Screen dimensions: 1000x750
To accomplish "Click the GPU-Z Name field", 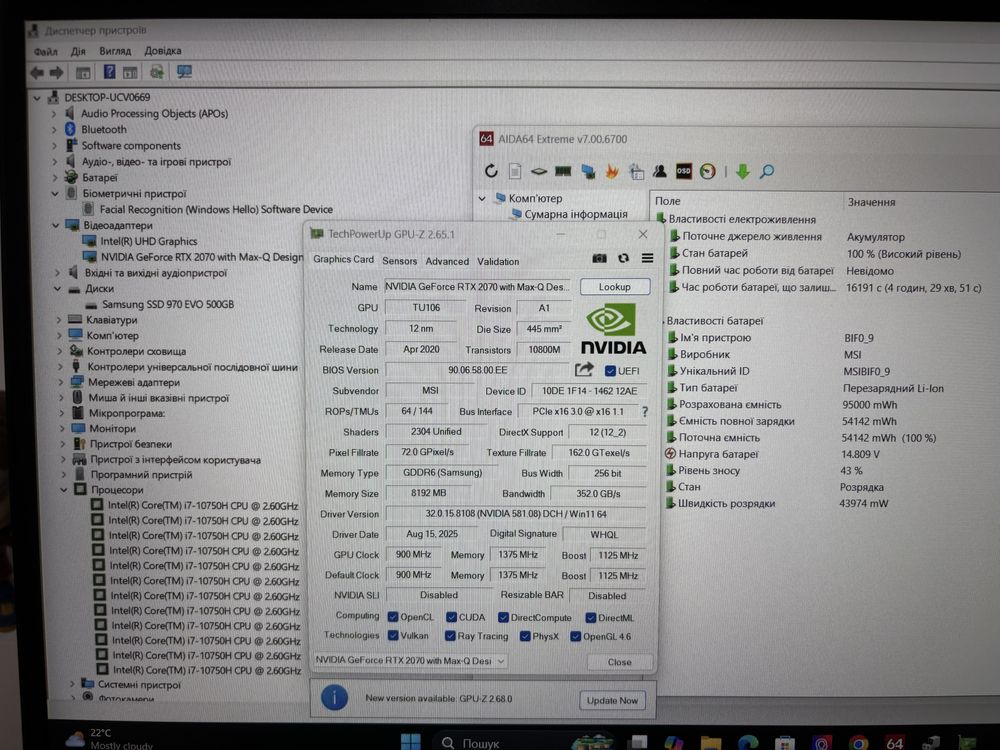I will (x=476, y=287).
